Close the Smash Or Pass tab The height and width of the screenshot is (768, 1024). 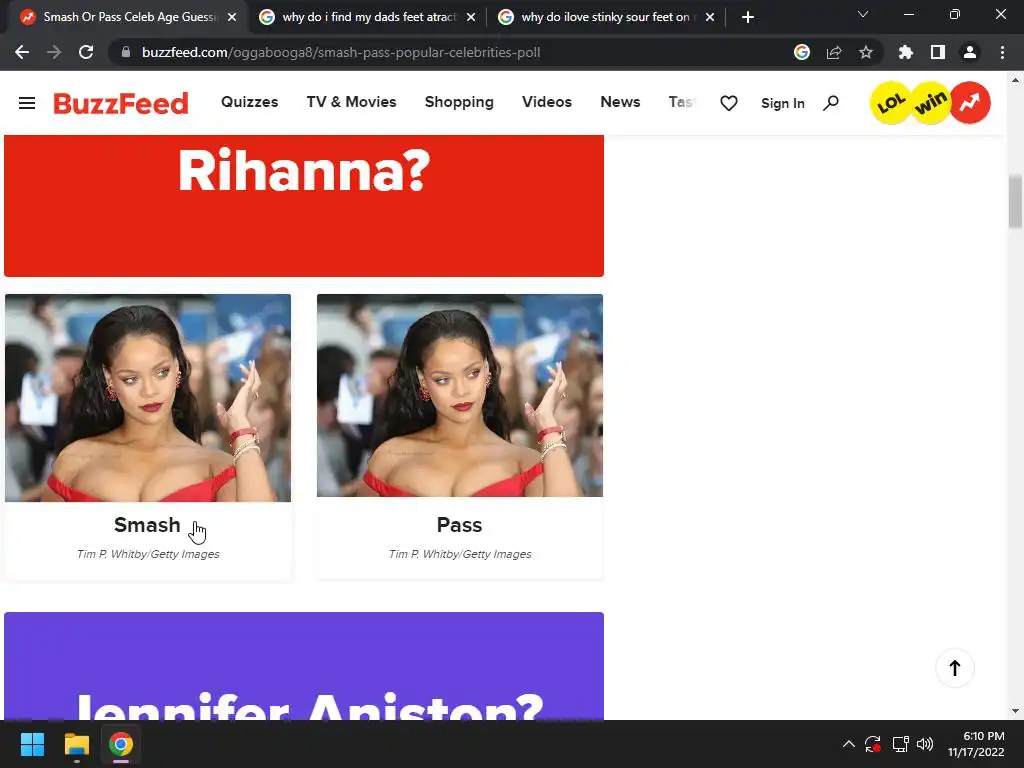coord(232,17)
